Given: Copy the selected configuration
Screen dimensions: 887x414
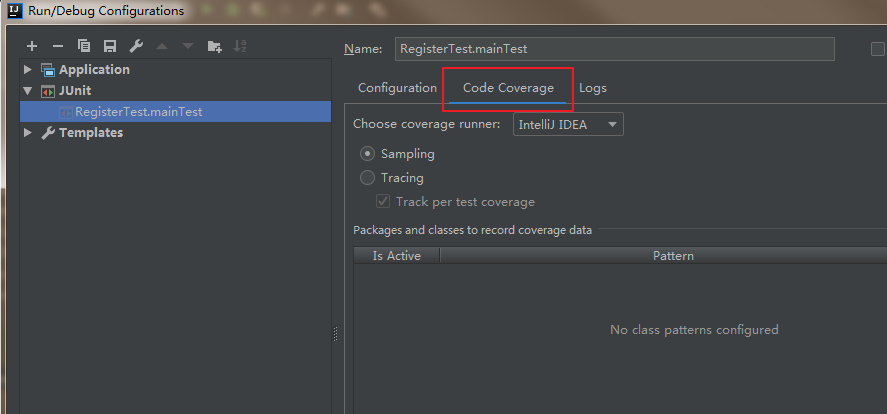Looking at the screenshot, I should pos(84,46).
